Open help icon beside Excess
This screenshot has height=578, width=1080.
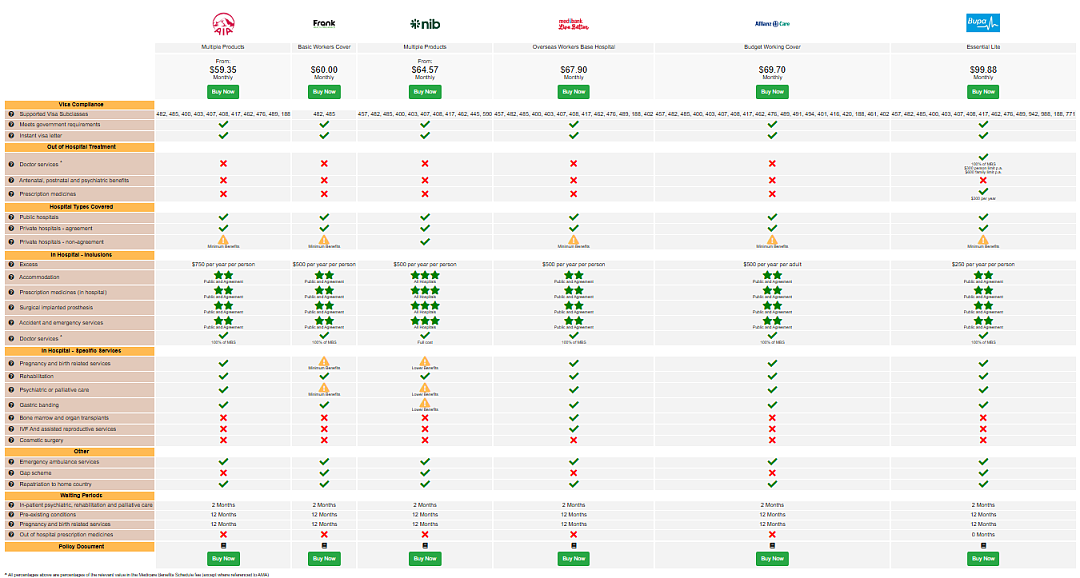[x=11, y=264]
